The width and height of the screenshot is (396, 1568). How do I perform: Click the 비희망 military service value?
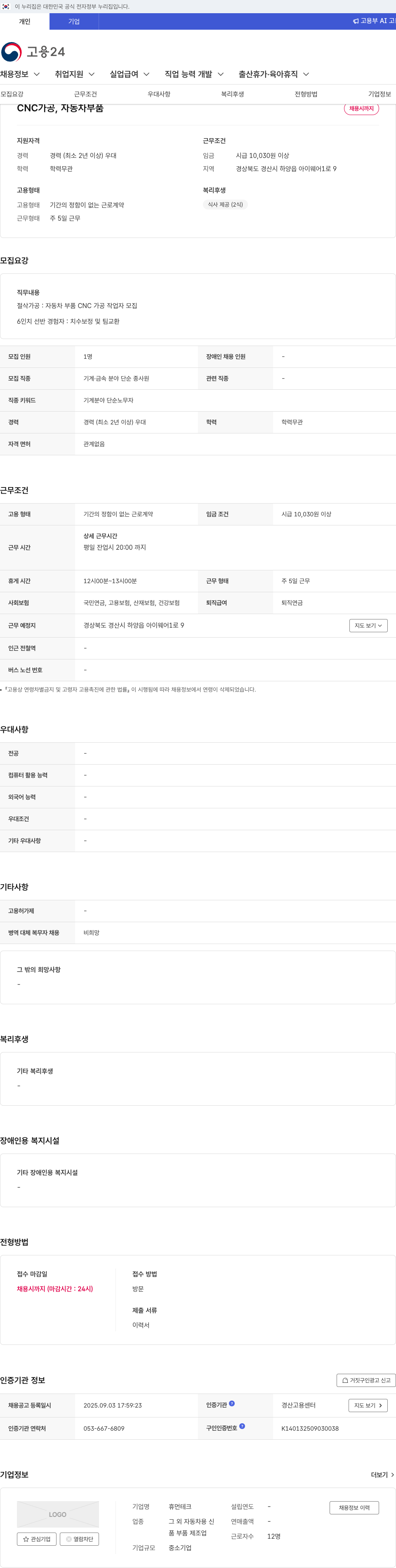[92, 933]
